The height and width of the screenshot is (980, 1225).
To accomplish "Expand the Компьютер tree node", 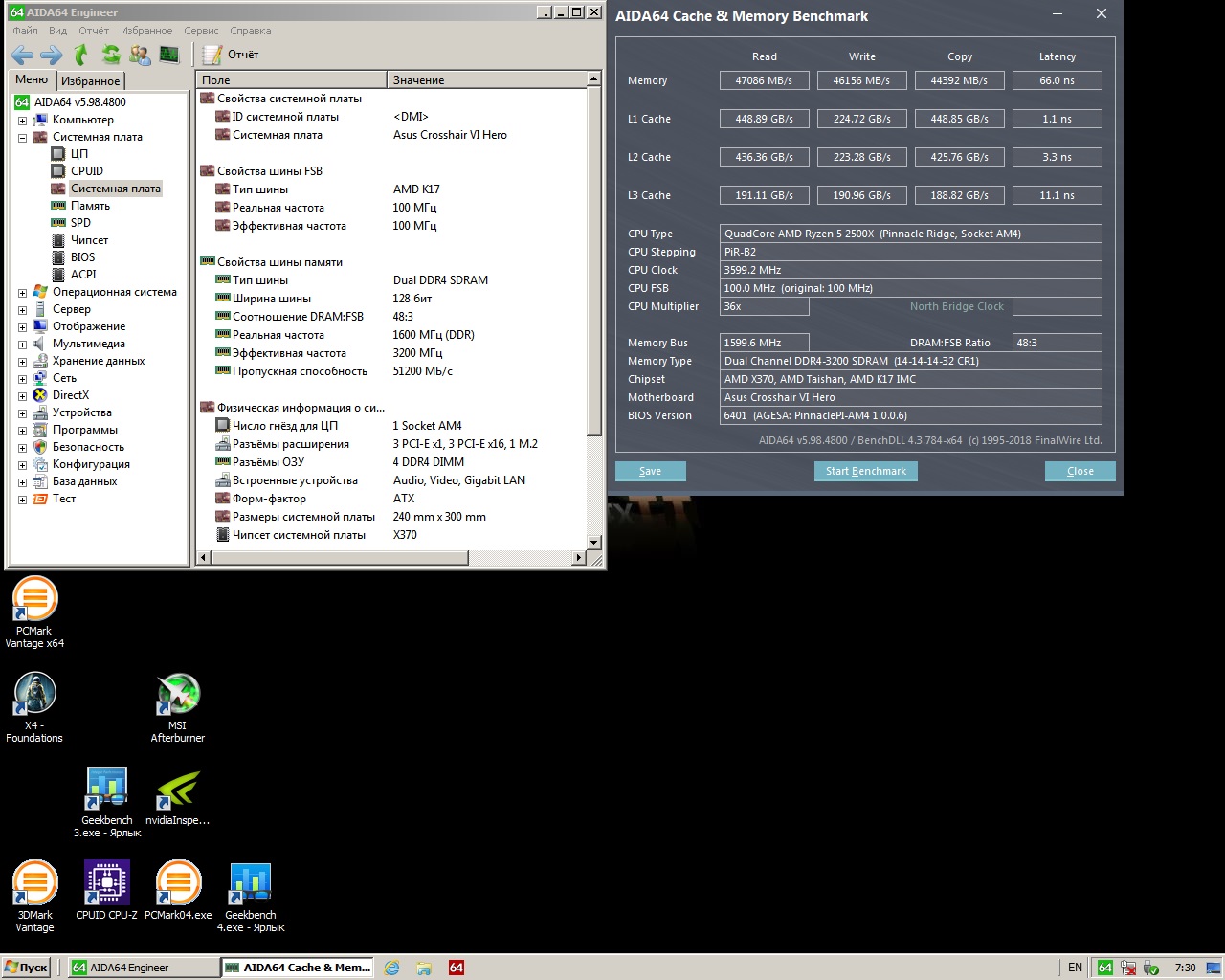I will (x=22, y=121).
